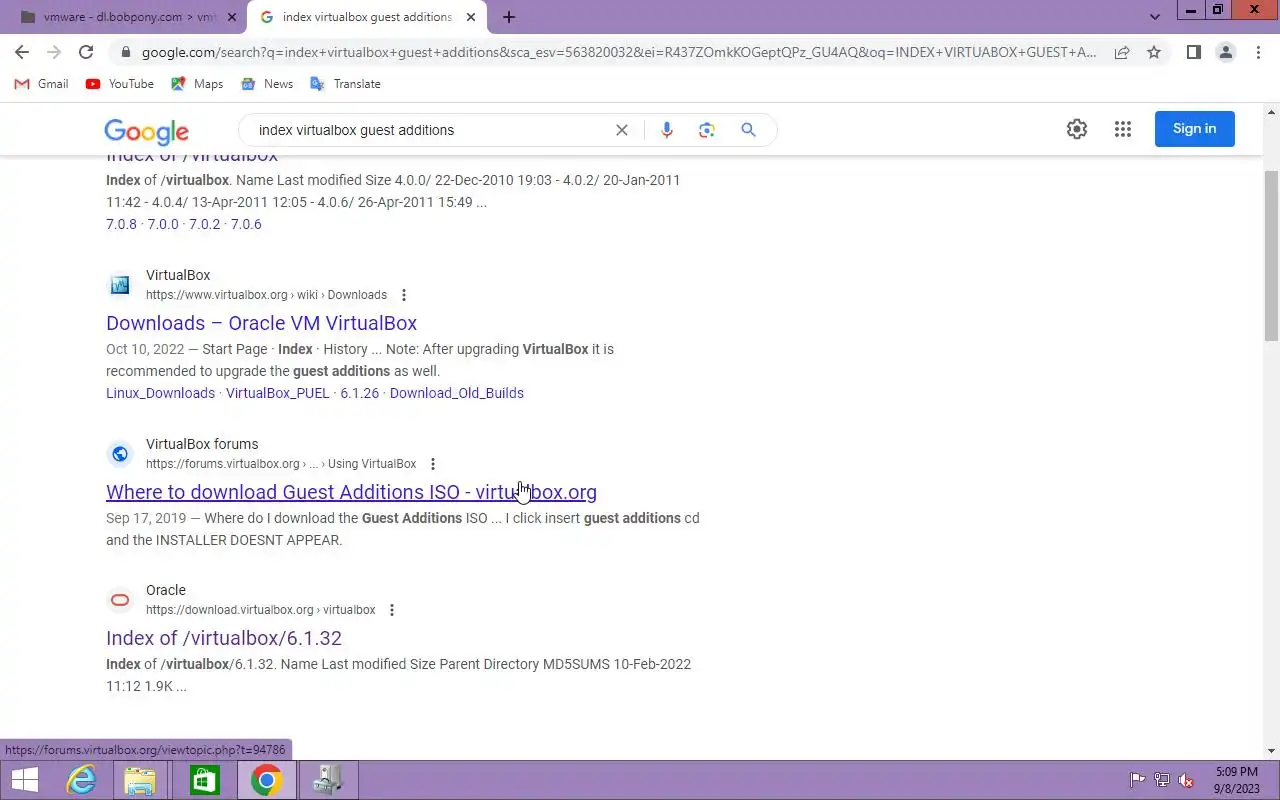The image size is (1280, 800).
Task: Open the Maps bookmark
Action: (197, 84)
